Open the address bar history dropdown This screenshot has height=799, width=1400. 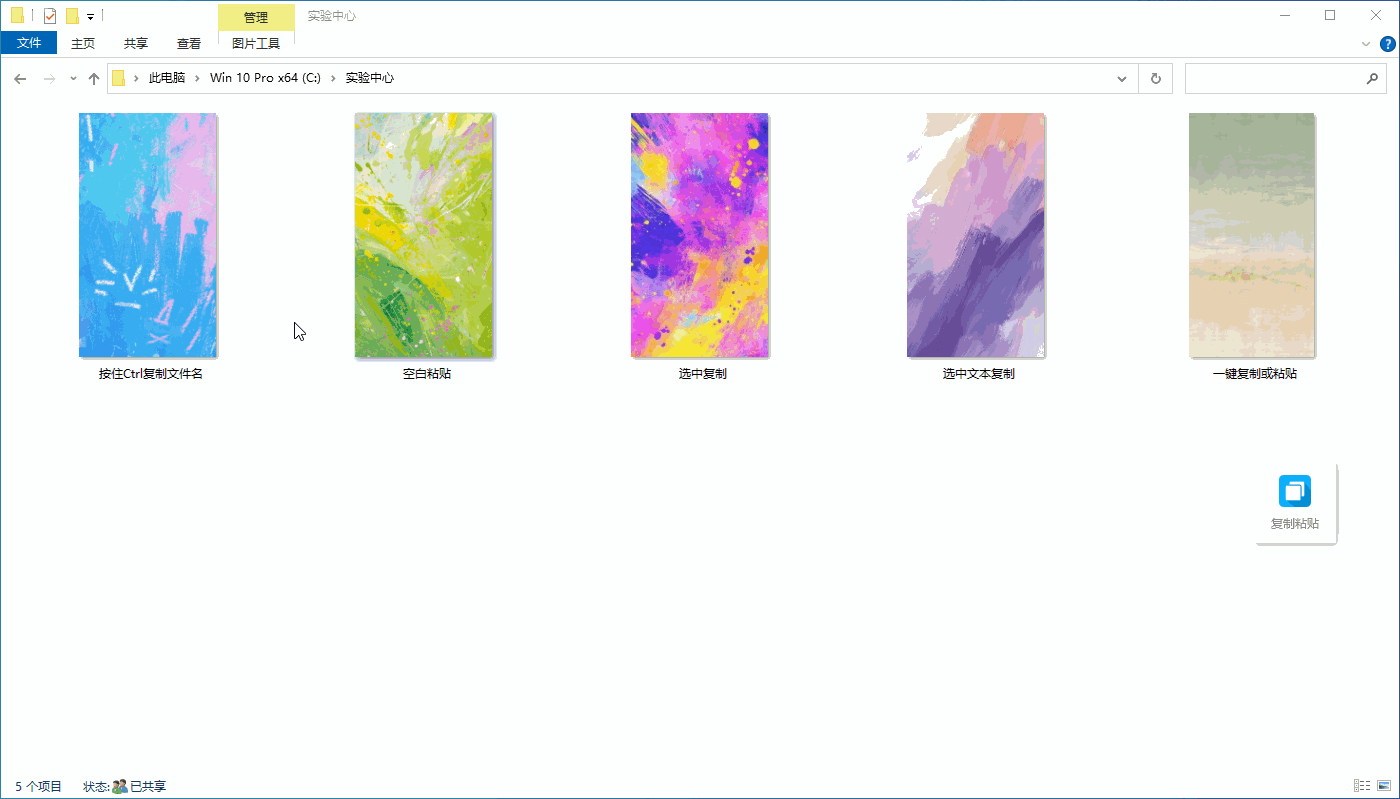tap(1123, 78)
